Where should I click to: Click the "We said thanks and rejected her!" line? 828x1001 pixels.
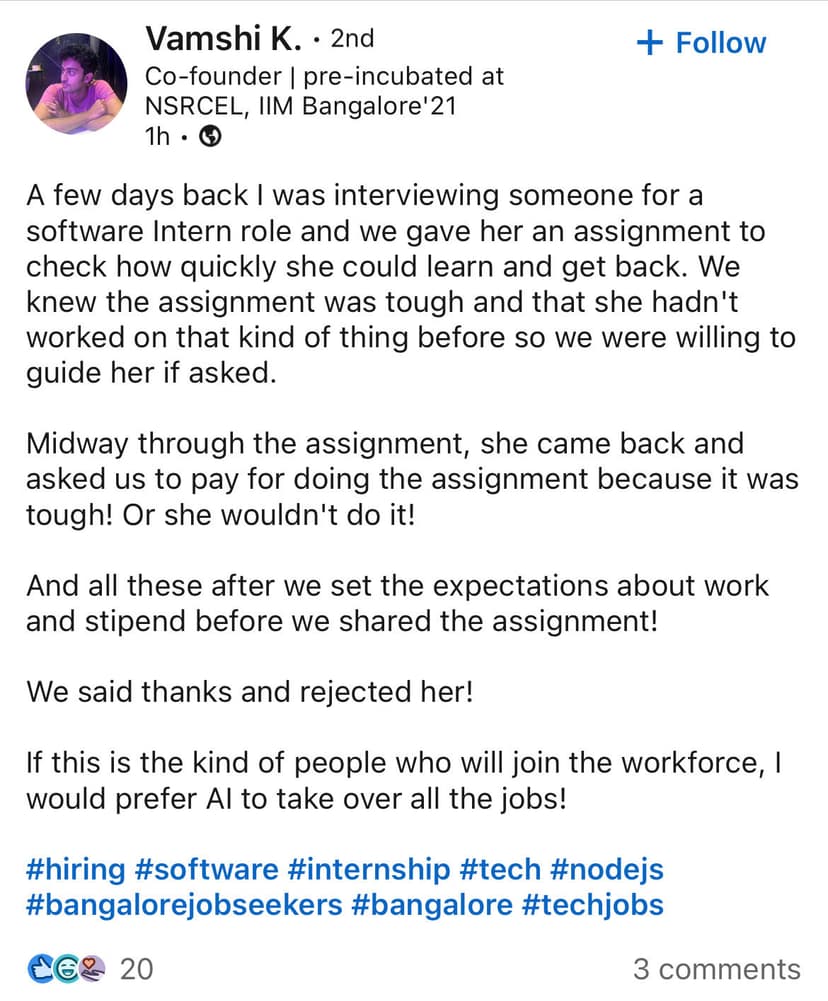(x=249, y=690)
